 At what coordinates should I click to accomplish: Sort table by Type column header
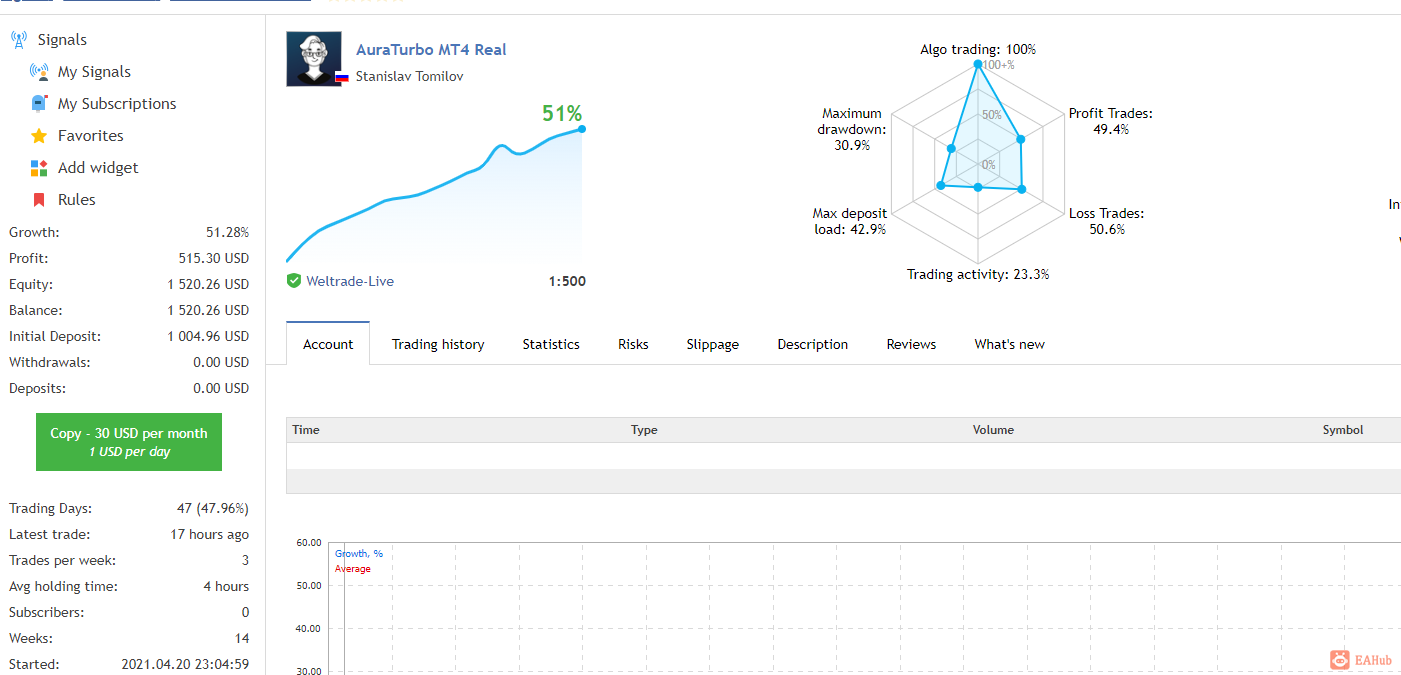tap(644, 430)
